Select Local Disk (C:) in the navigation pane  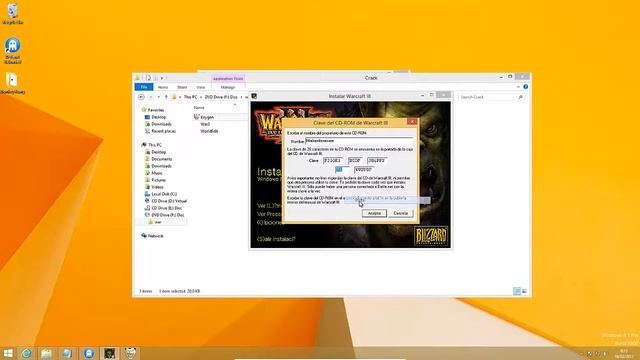click(x=164, y=194)
